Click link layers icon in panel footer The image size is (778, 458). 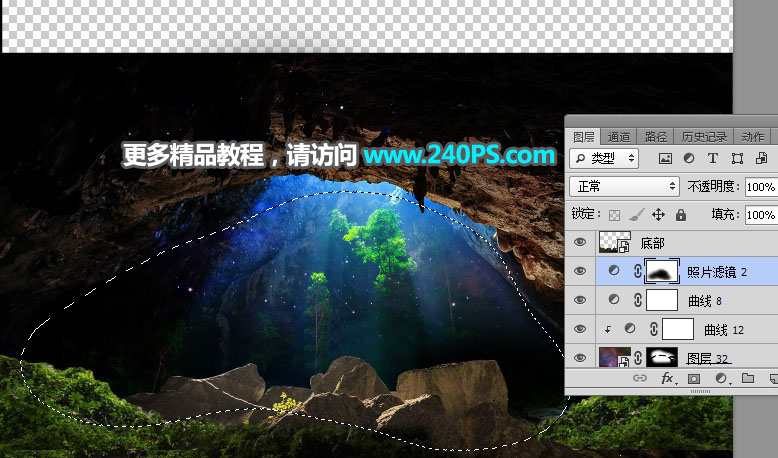640,379
